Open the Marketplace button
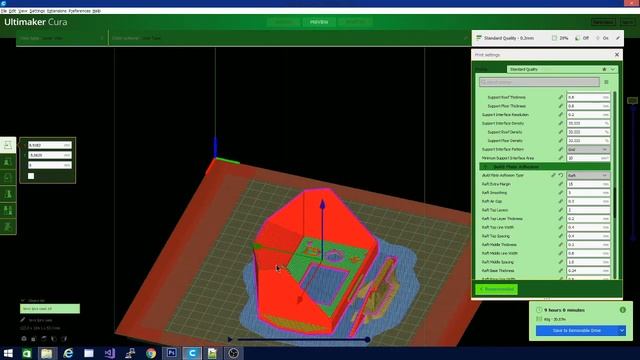Viewport: 640px width, 360px height. tap(603, 22)
